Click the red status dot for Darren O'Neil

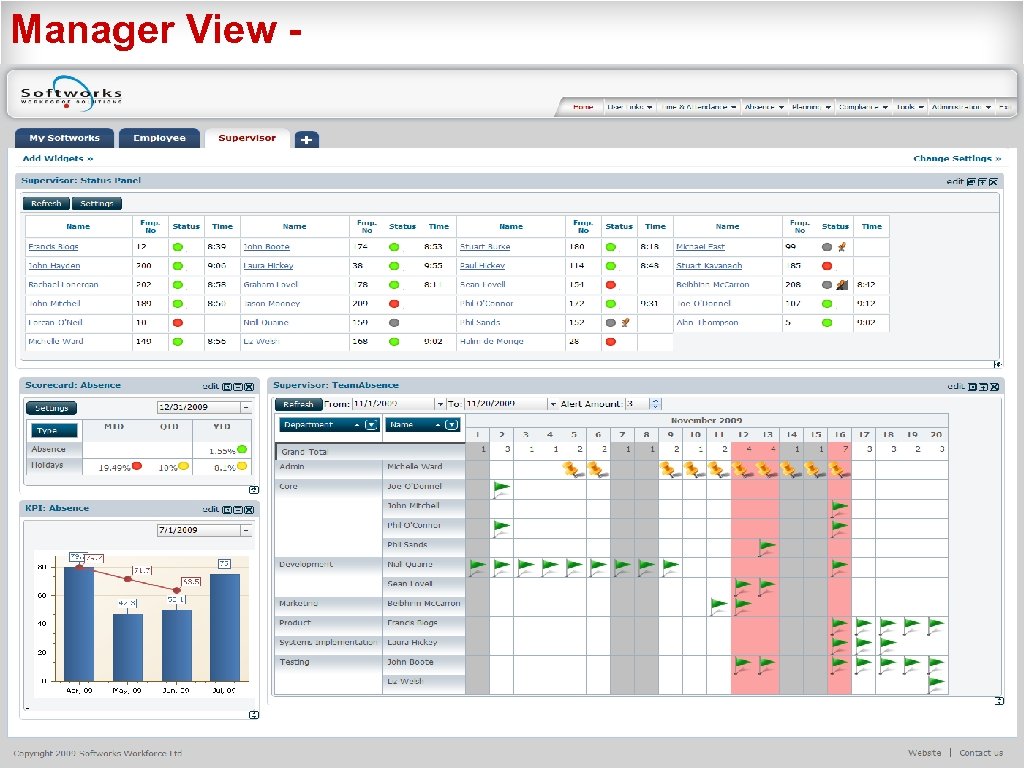pyautogui.click(x=178, y=322)
